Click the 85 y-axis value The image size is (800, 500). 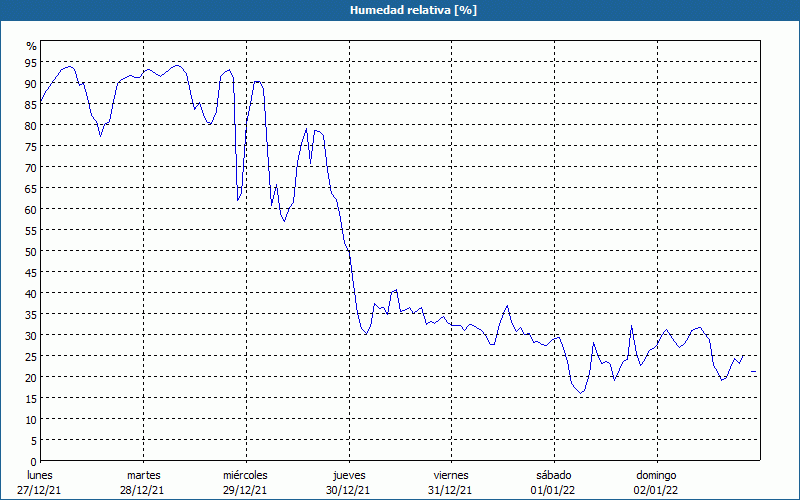(x=31, y=105)
